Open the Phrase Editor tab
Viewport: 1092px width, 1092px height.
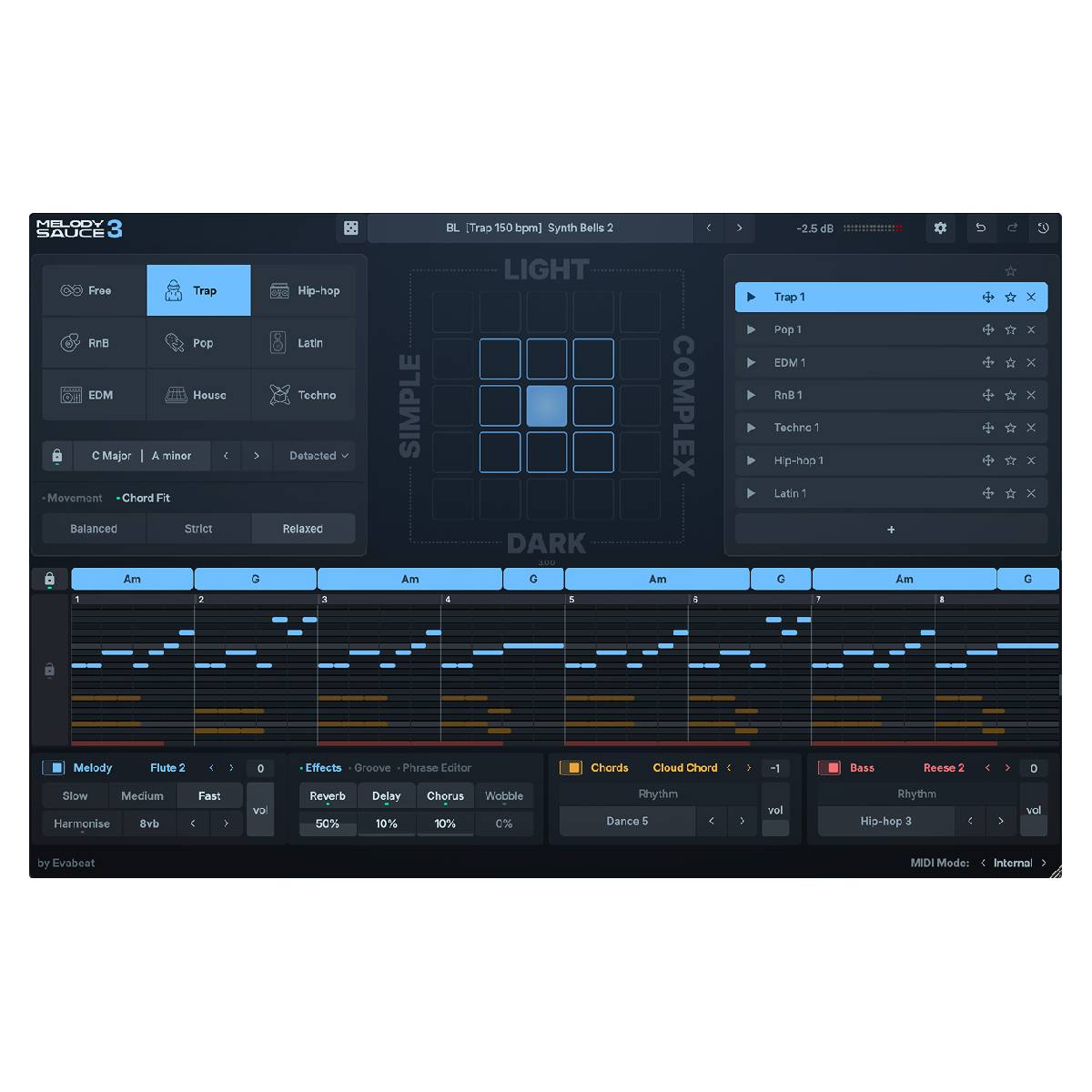[x=437, y=768]
